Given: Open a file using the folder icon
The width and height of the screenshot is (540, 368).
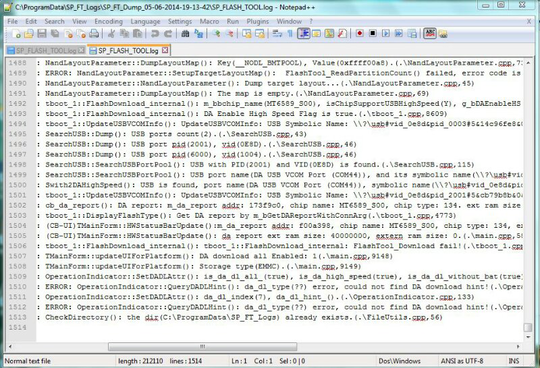Looking at the screenshot, I should pos(29,33).
